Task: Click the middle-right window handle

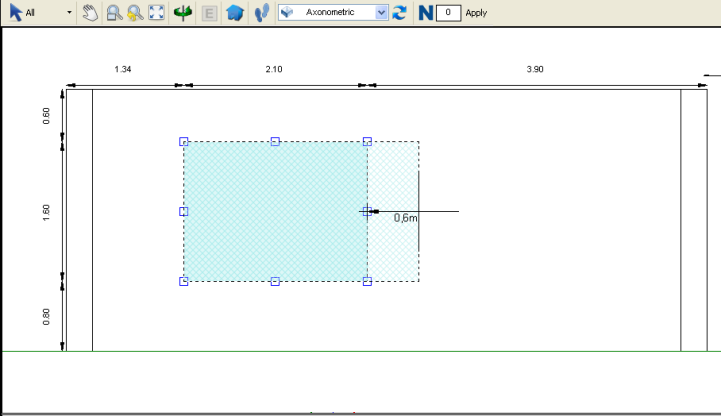Action: pos(367,211)
